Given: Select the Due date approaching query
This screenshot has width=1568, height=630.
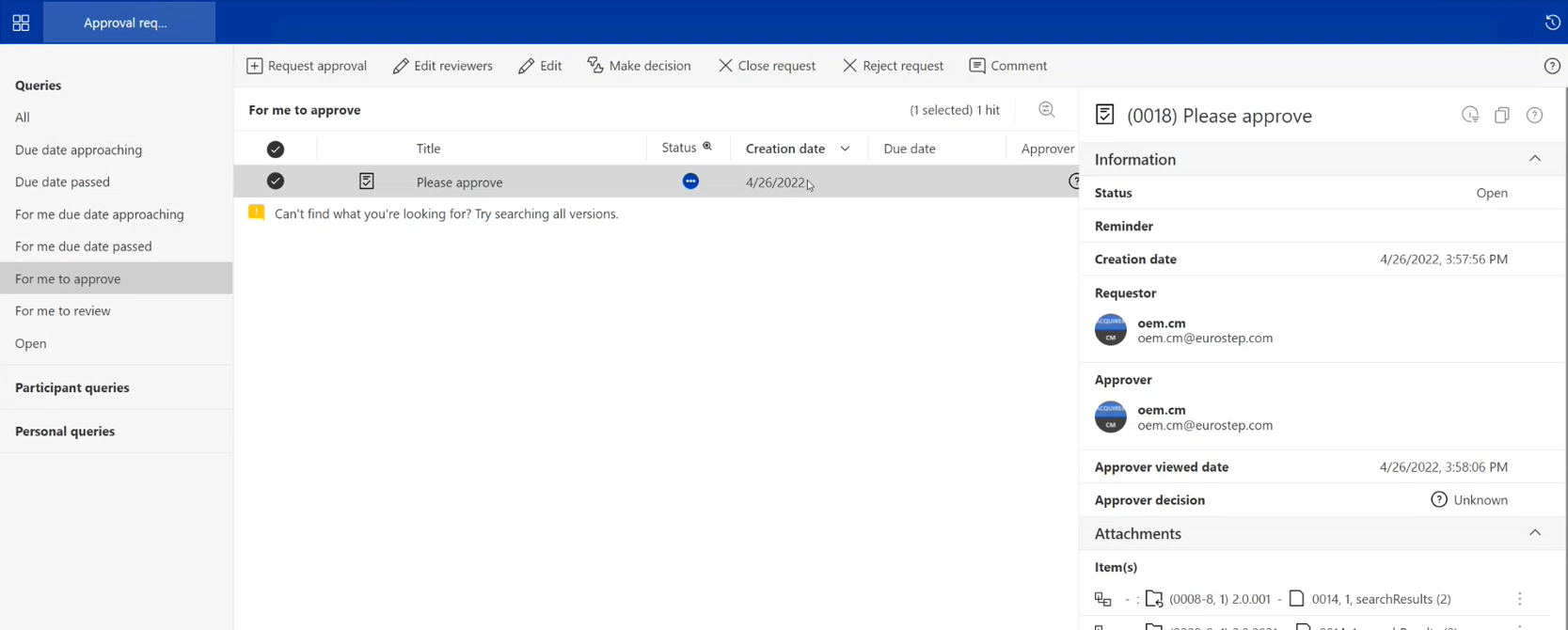Looking at the screenshot, I should [x=78, y=150].
